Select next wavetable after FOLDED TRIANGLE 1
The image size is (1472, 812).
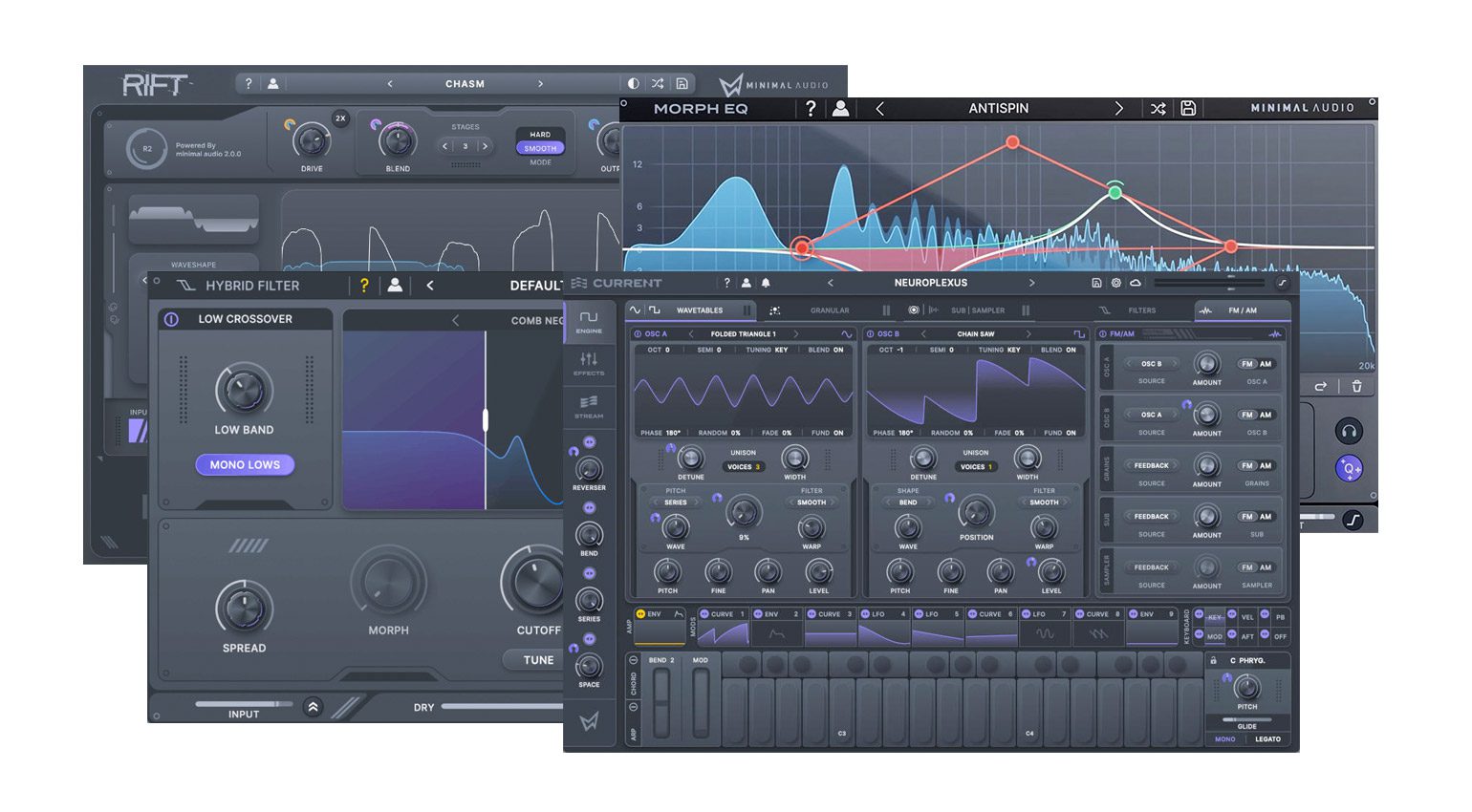796,334
